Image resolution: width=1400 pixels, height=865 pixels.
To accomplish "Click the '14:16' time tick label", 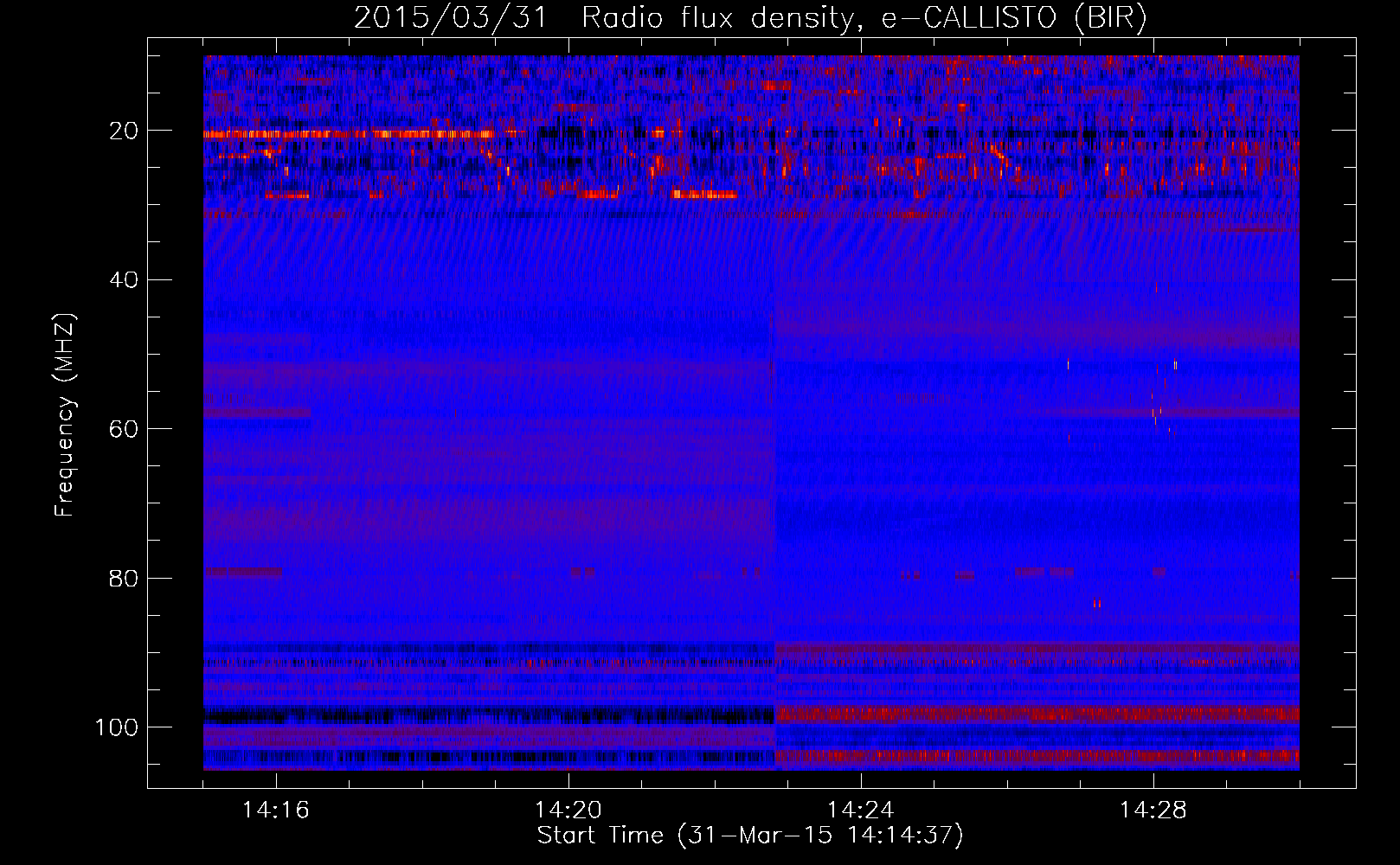I will (x=276, y=811).
